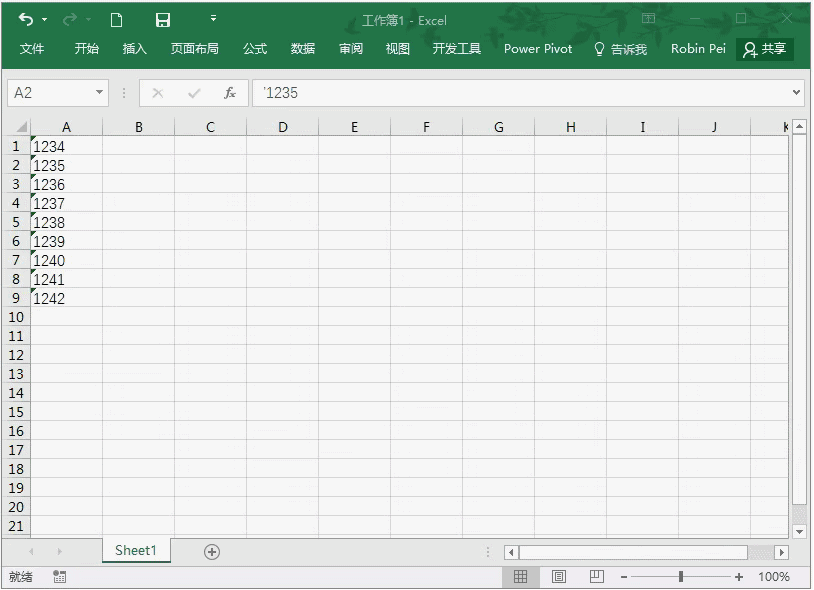Click the Robin Pei account name
Viewport: 814px width, 590px height.
tap(698, 49)
